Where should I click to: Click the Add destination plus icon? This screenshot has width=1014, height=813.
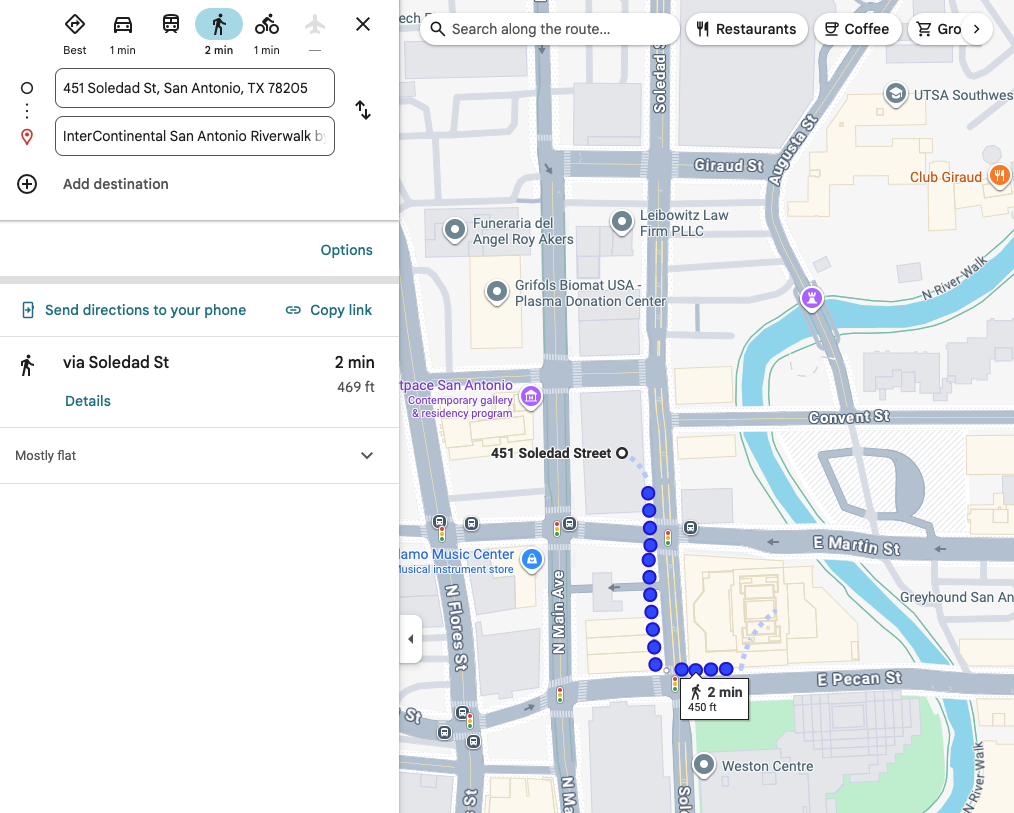[27, 184]
